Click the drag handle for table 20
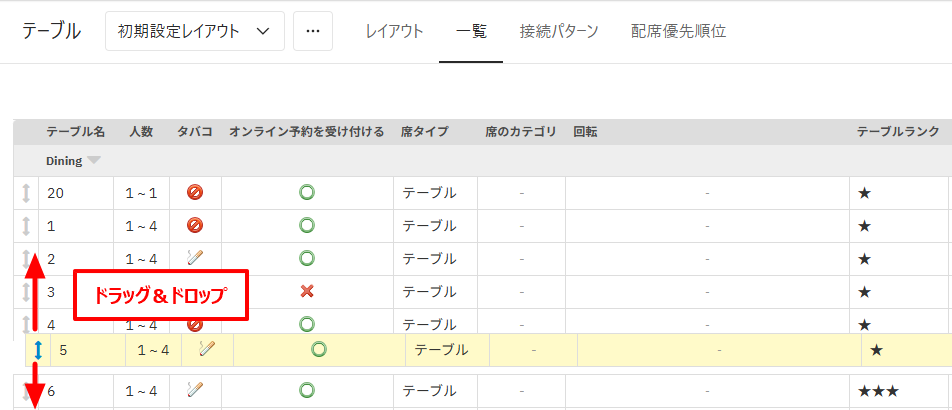 point(25,193)
